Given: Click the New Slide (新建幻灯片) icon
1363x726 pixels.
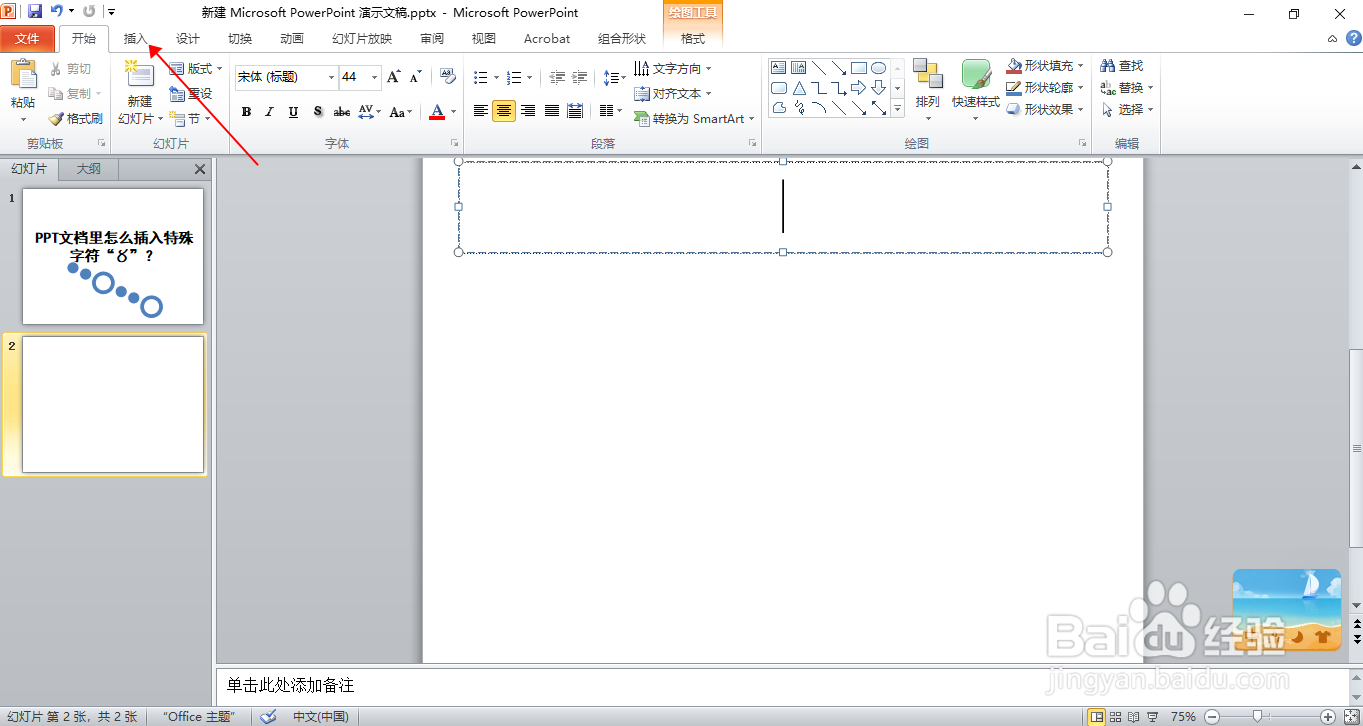Looking at the screenshot, I should 139,76.
